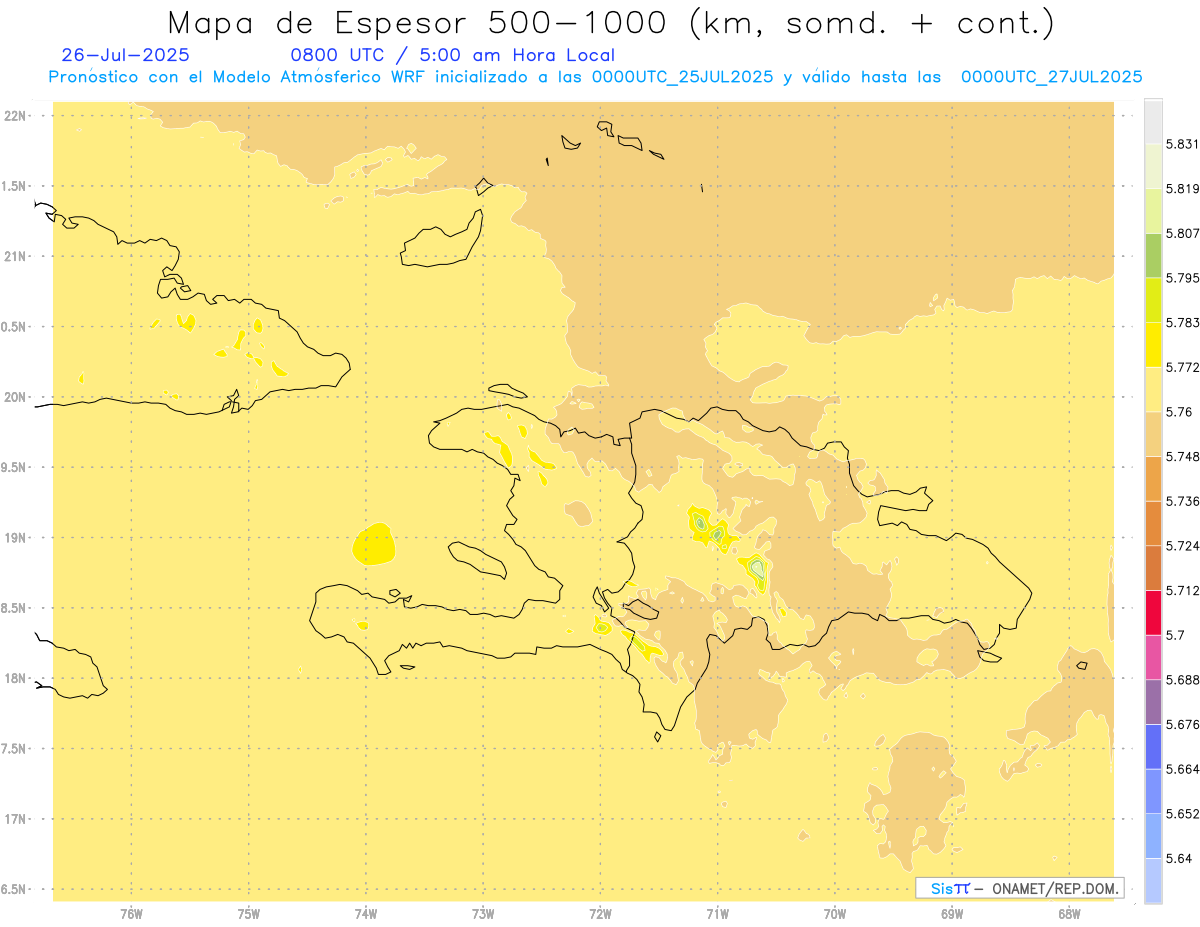
Task: Click the date text '26-Jul-2025'
Action: point(125,55)
